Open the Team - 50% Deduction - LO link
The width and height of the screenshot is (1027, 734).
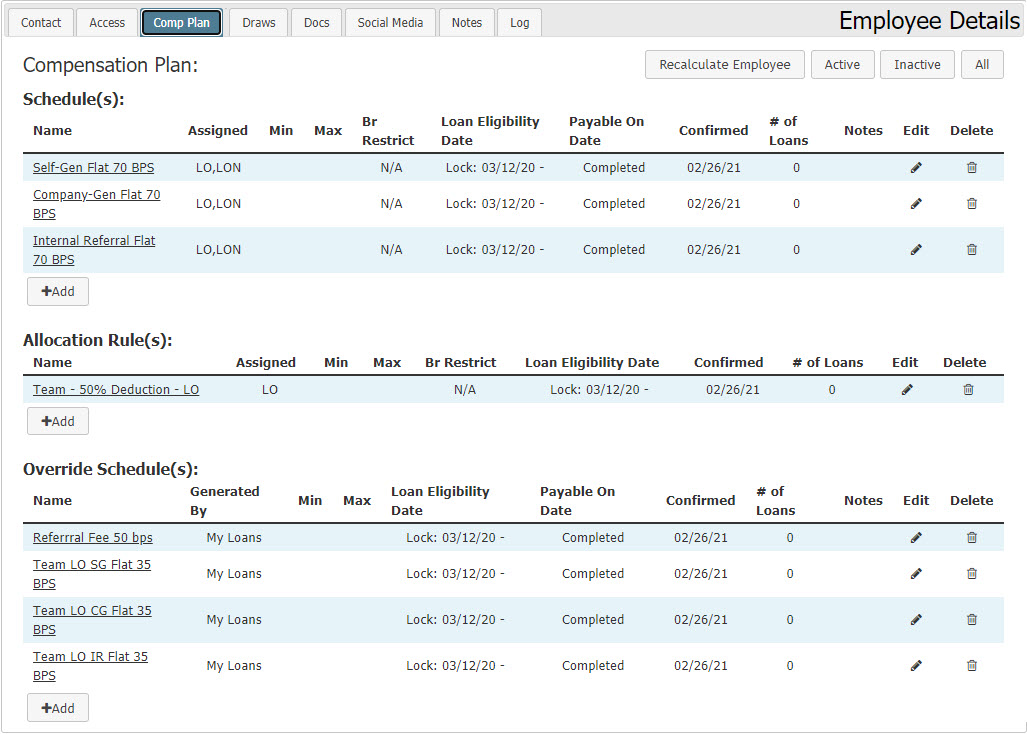click(x=116, y=390)
